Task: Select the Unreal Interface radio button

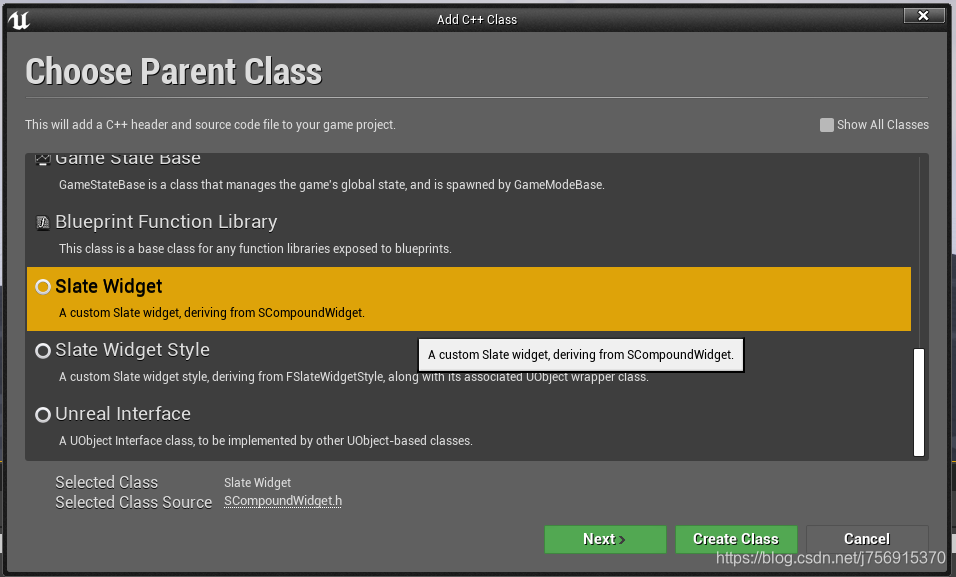Action: pyautogui.click(x=42, y=414)
